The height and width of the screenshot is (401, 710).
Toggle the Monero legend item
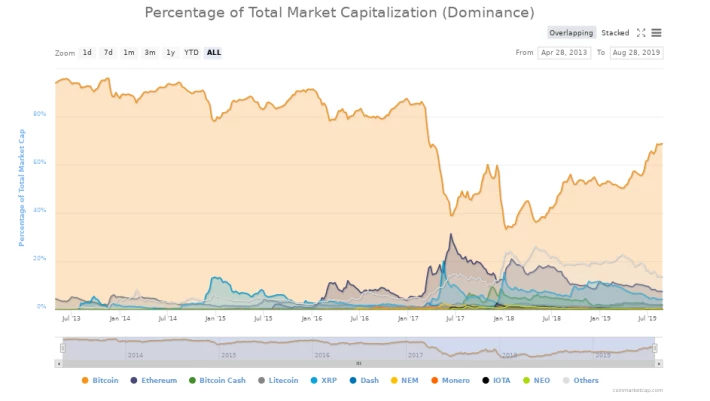[x=450, y=381]
